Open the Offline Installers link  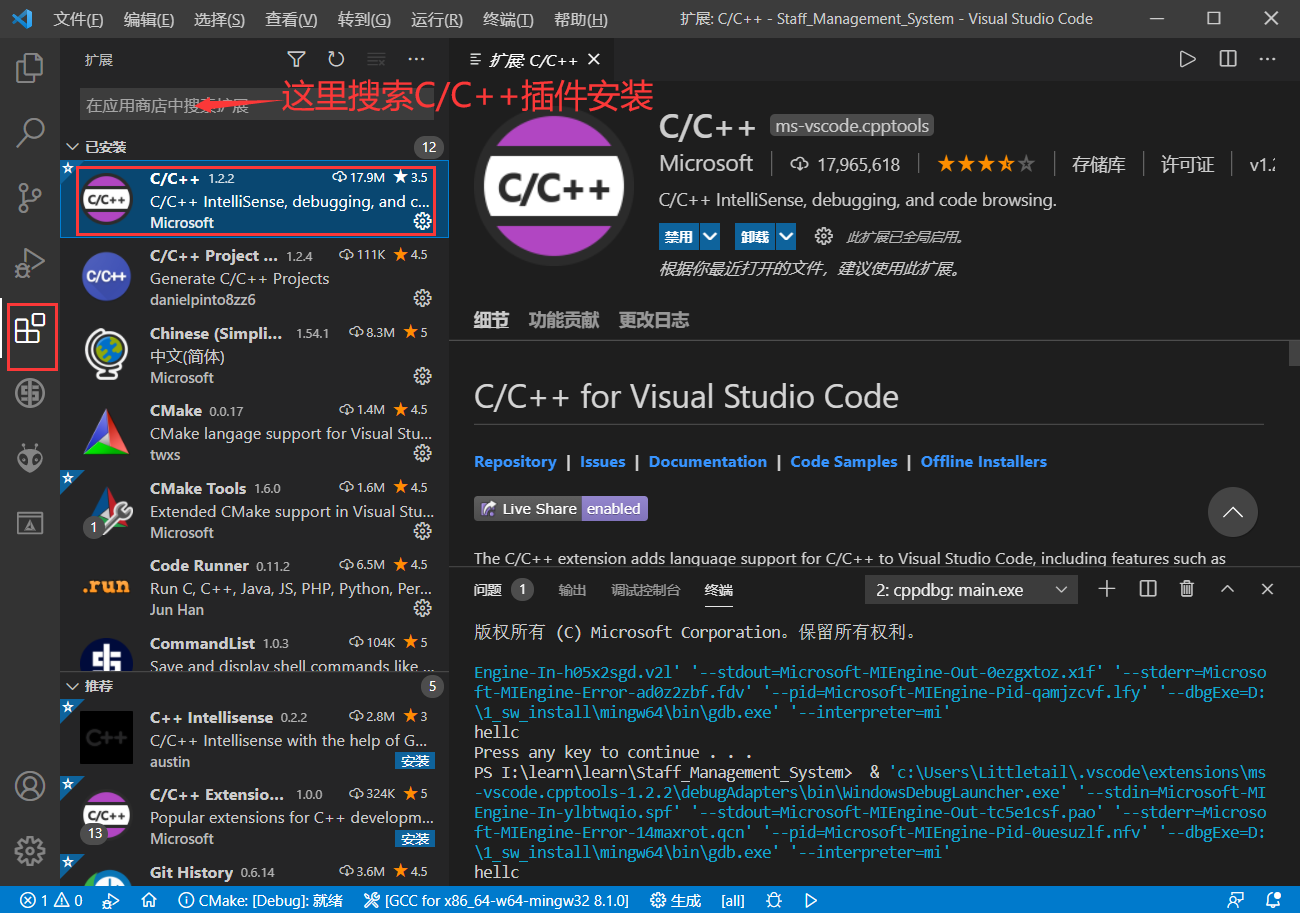click(984, 461)
